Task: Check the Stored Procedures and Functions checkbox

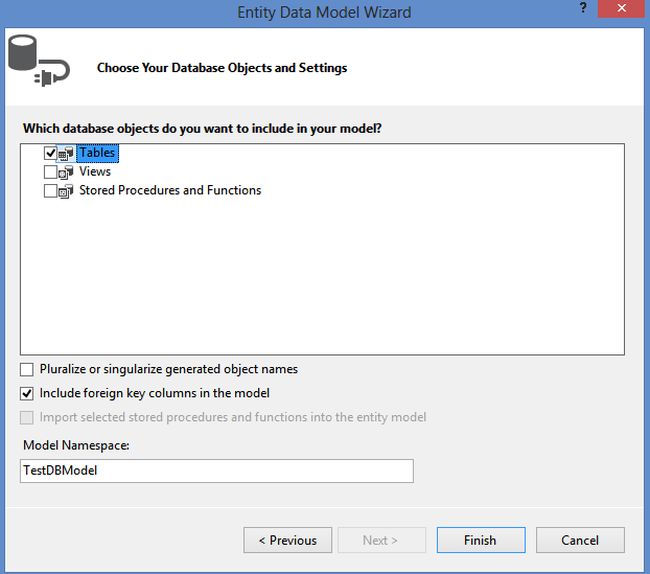Action: click(x=50, y=191)
